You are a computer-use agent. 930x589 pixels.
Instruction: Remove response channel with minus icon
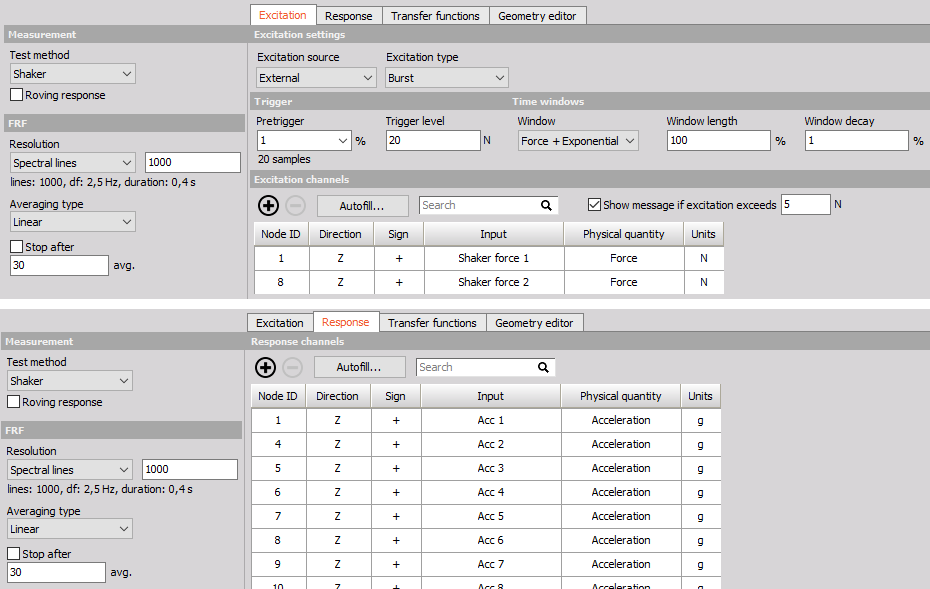coord(292,367)
